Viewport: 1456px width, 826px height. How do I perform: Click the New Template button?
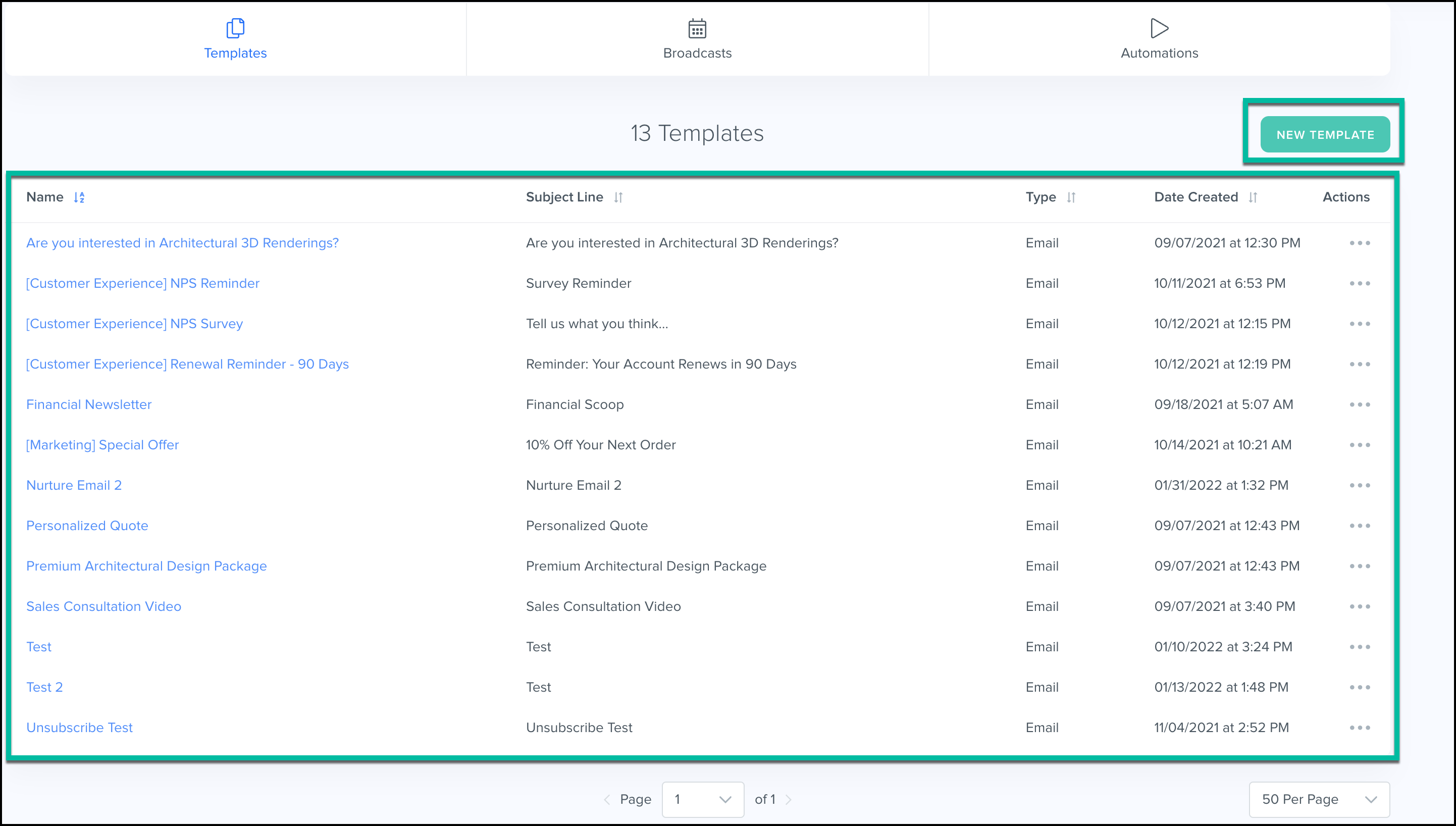tap(1324, 134)
